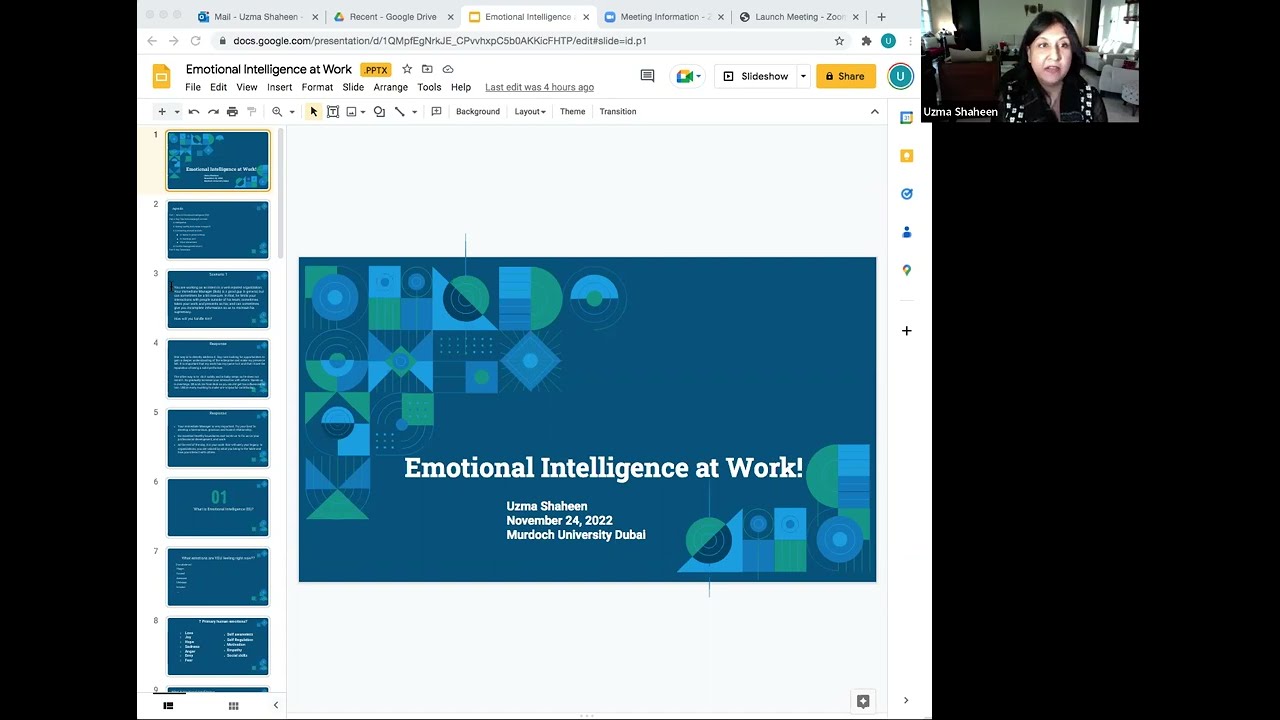Select slide 6 thumbnail with 01
The image size is (1280, 720).
218,507
